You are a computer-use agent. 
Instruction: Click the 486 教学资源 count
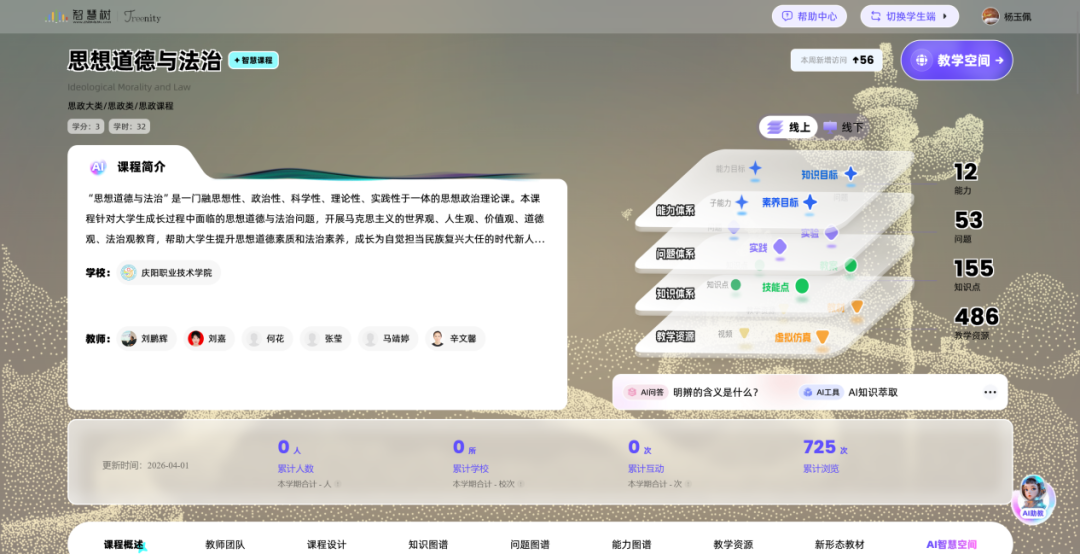point(976,324)
